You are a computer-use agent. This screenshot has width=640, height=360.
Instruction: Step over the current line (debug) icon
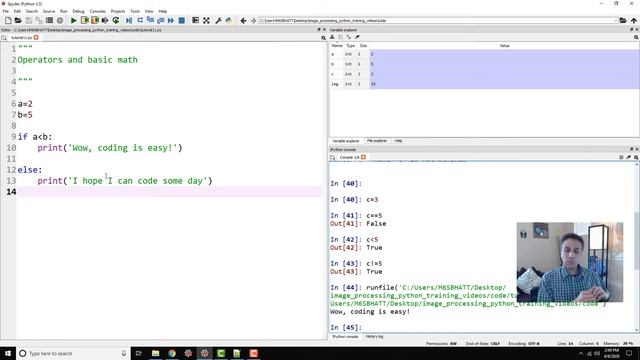(x=140, y=20)
